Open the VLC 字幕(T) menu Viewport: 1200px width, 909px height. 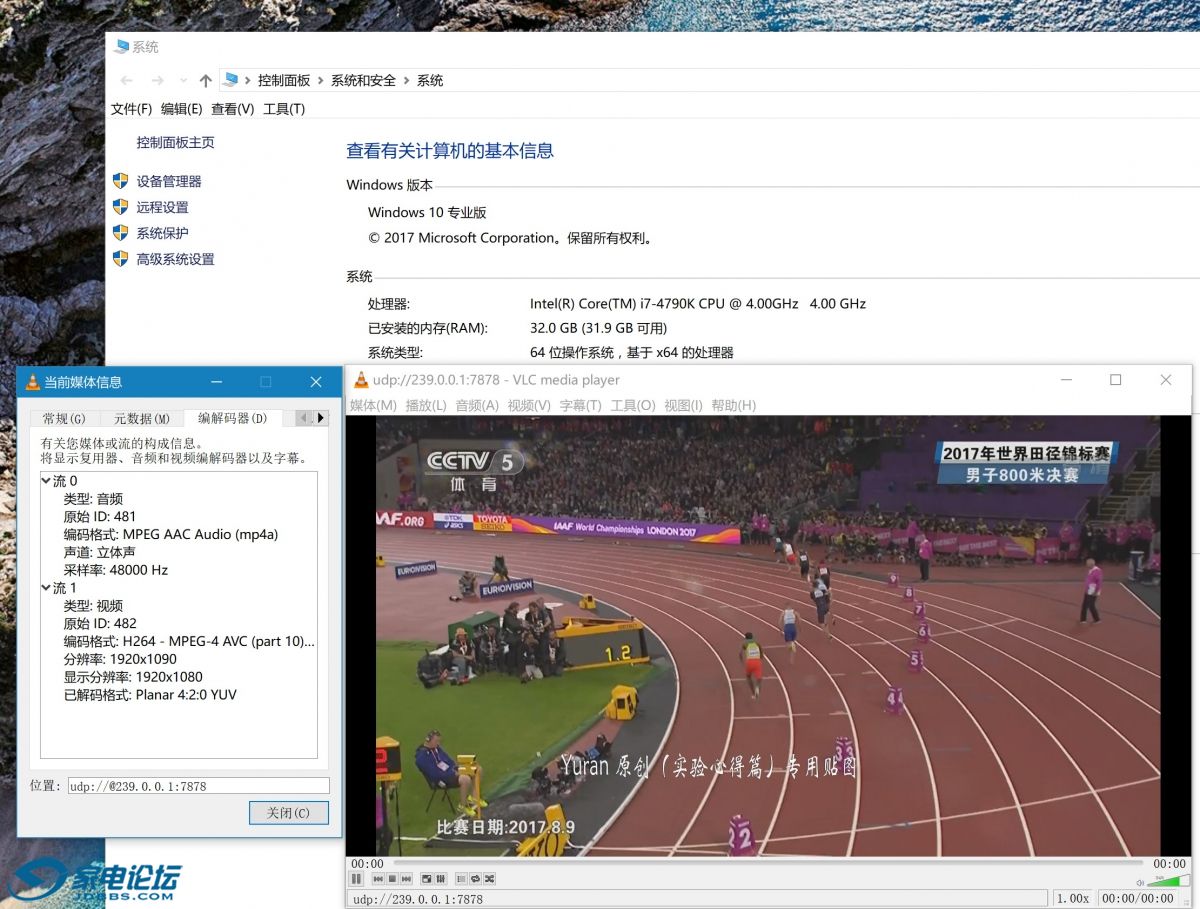580,405
